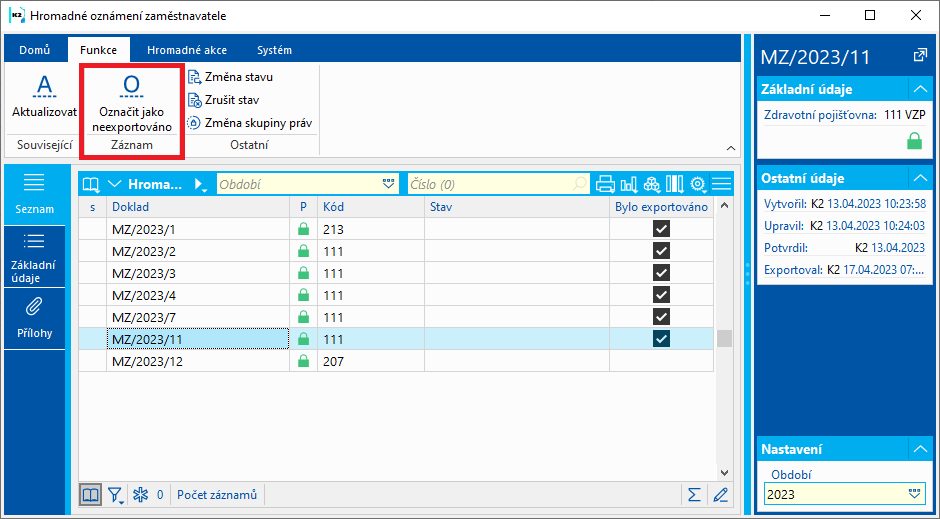940x519 pixels.
Task: Open the Přílohy sidebar page
Action: (34, 319)
